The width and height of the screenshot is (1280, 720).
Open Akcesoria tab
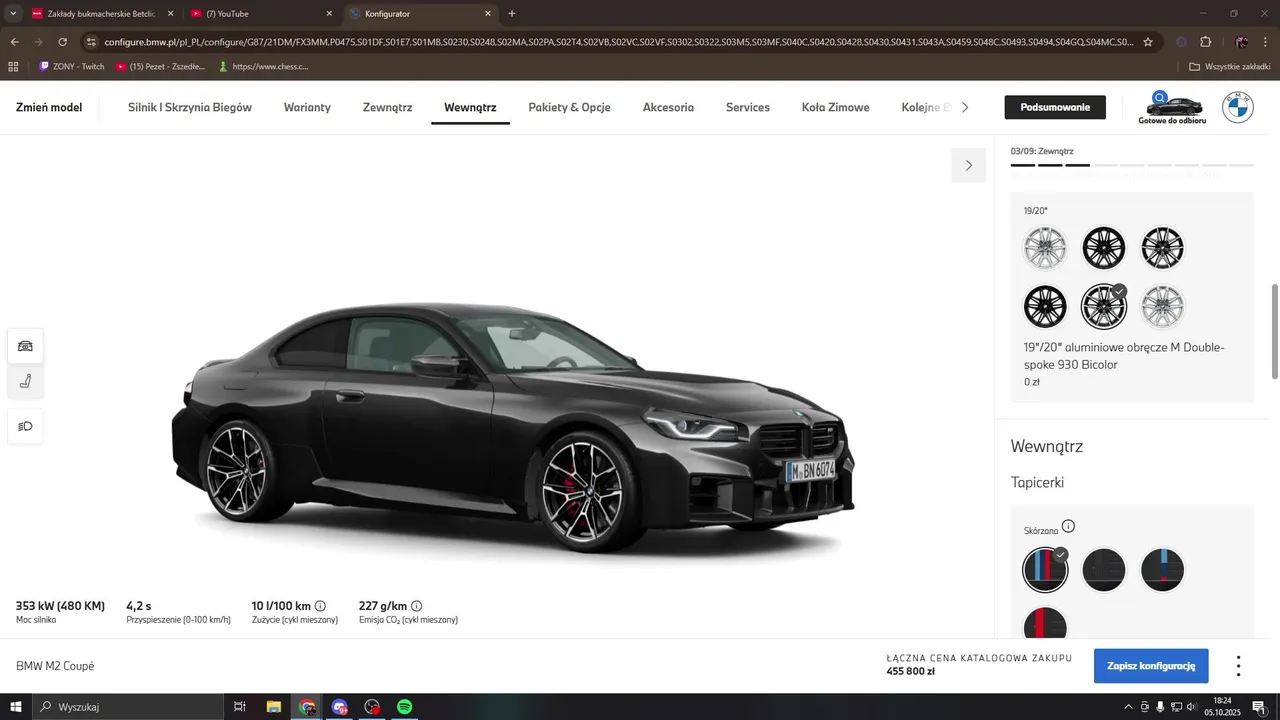pos(668,107)
